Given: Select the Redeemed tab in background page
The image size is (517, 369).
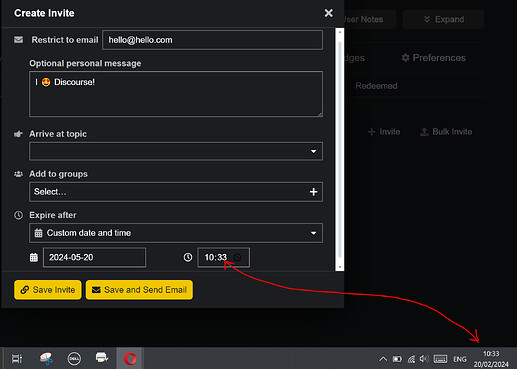Looking at the screenshot, I should pyautogui.click(x=376, y=86).
